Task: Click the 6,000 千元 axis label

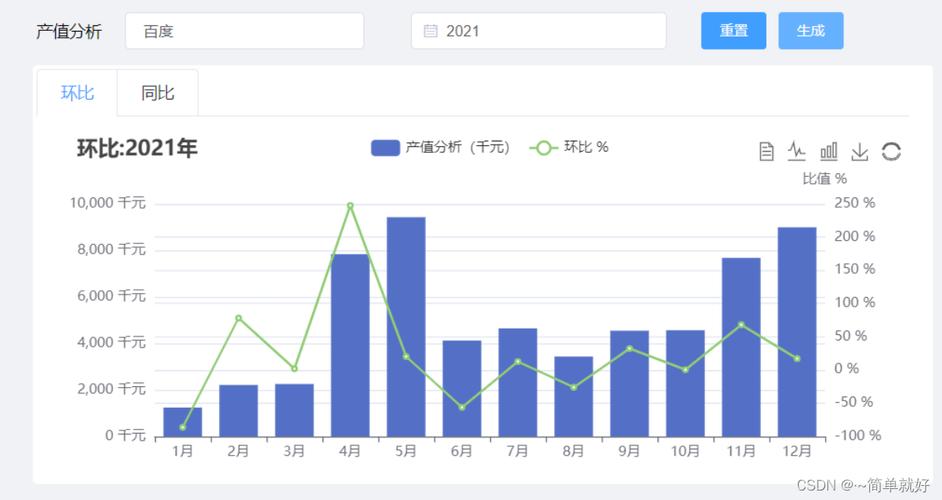Action: click(111, 296)
